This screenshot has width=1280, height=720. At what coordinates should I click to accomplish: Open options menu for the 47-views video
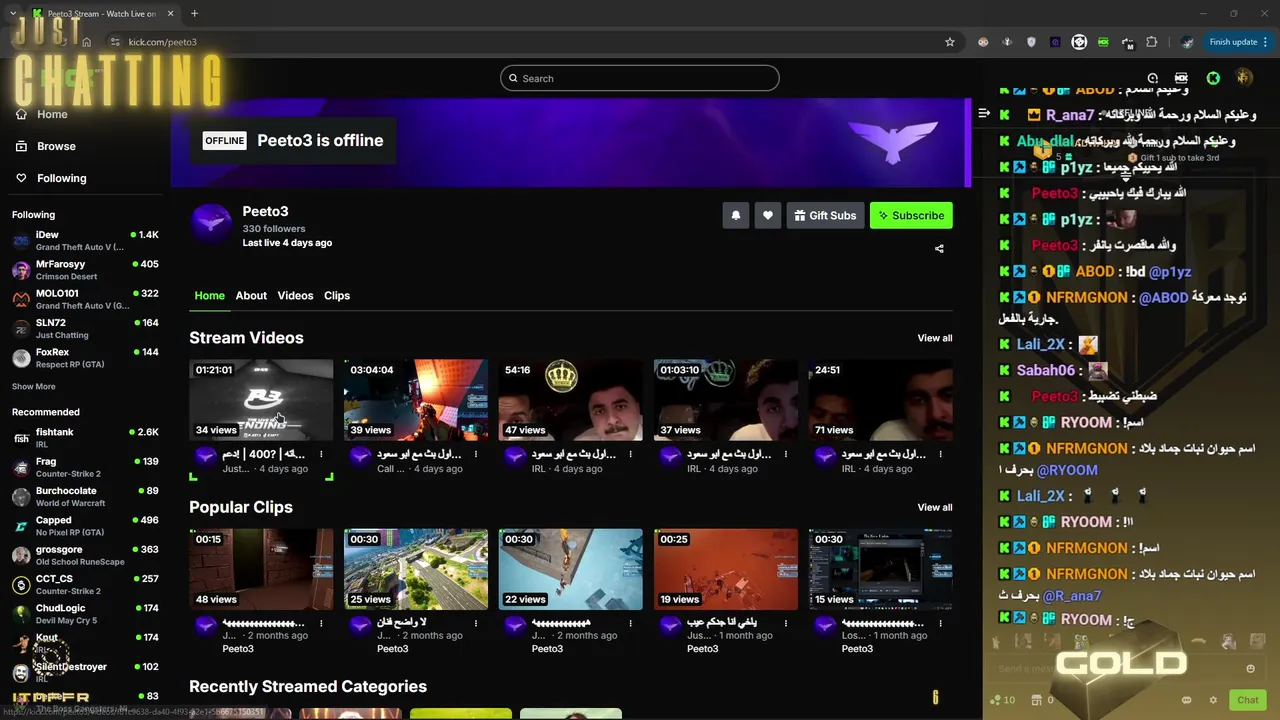pyautogui.click(x=631, y=454)
